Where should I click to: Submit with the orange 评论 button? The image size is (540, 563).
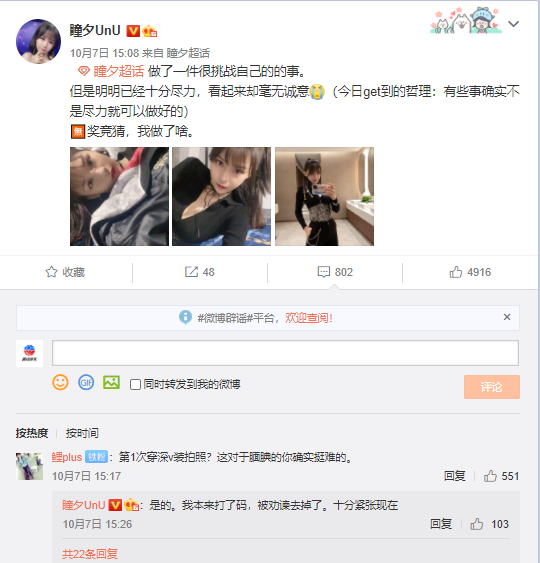point(492,387)
